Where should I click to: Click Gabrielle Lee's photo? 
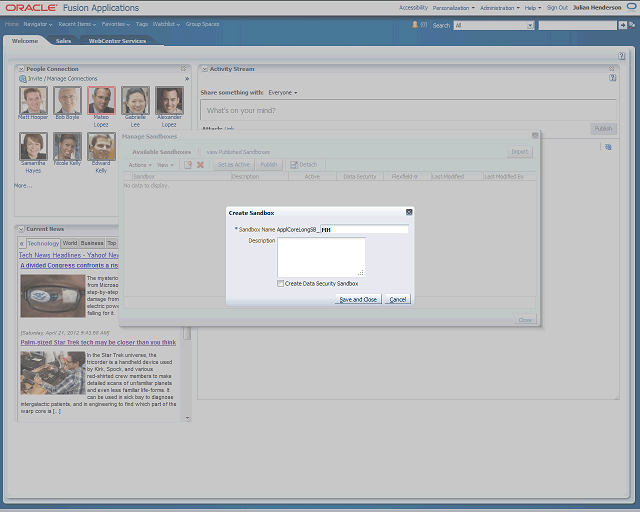(135, 100)
